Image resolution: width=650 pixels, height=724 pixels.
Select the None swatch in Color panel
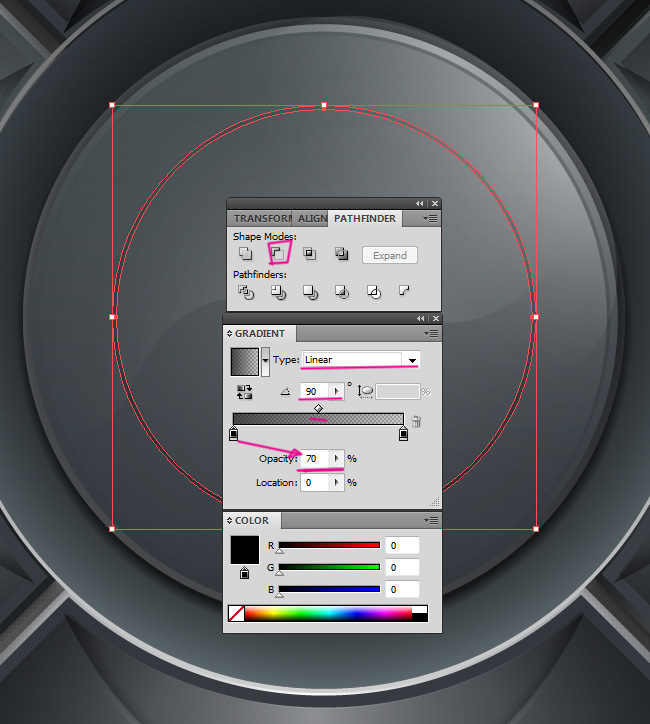coord(236,614)
